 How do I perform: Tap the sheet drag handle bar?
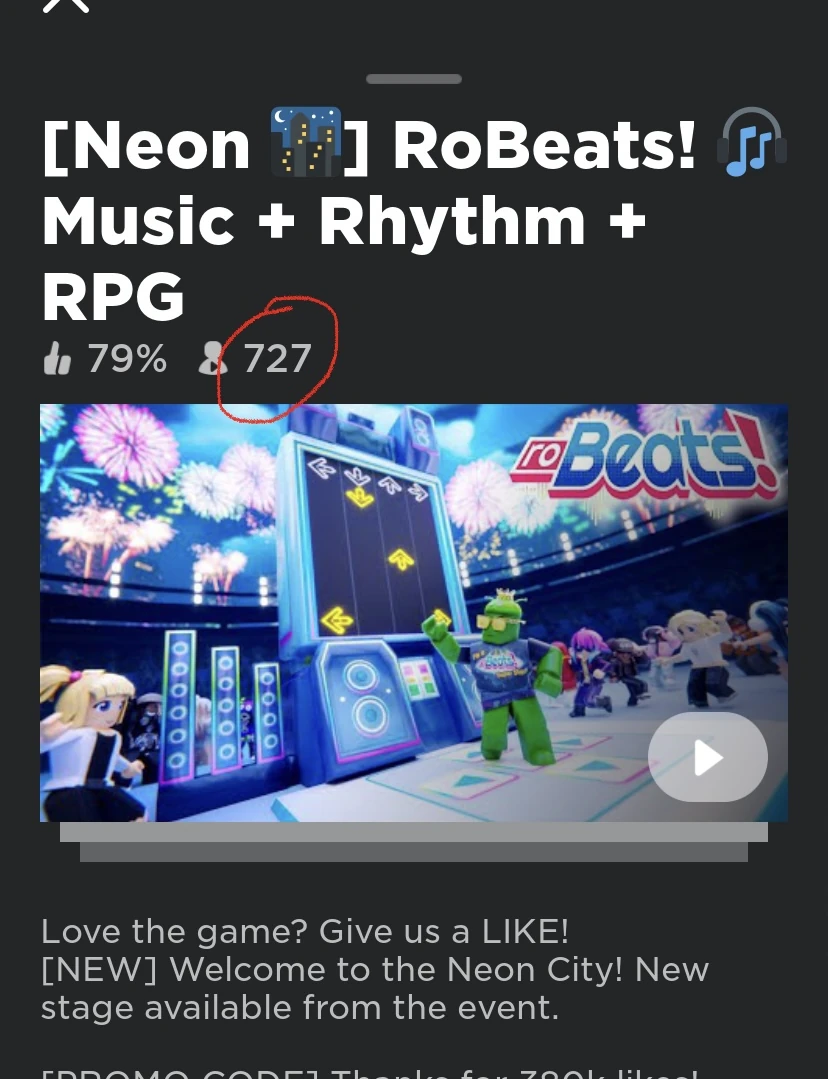point(414,79)
